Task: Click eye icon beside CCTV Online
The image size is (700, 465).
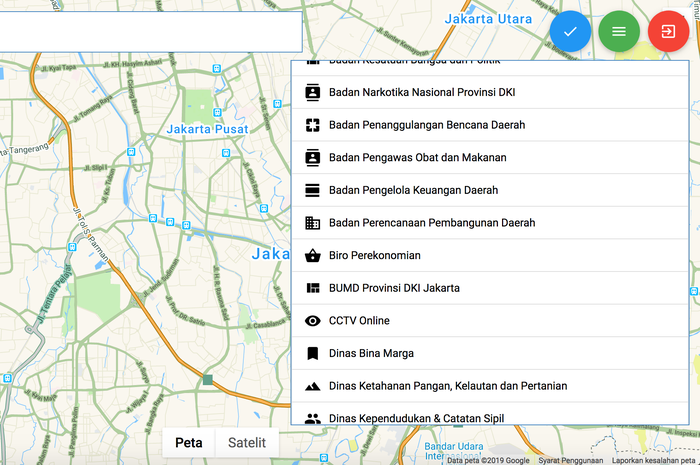Action: point(312,320)
